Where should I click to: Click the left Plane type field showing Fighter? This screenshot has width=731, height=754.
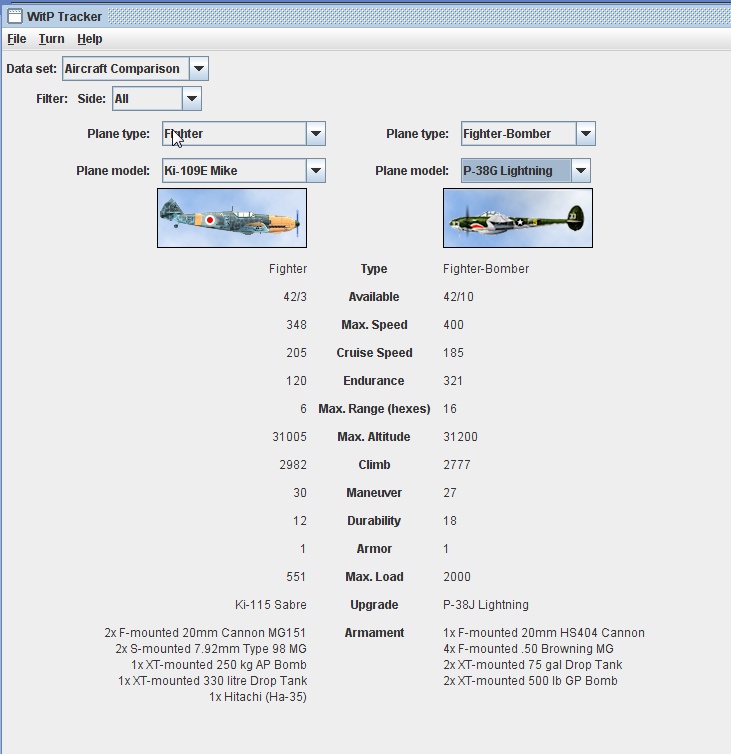tap(235, 134)
